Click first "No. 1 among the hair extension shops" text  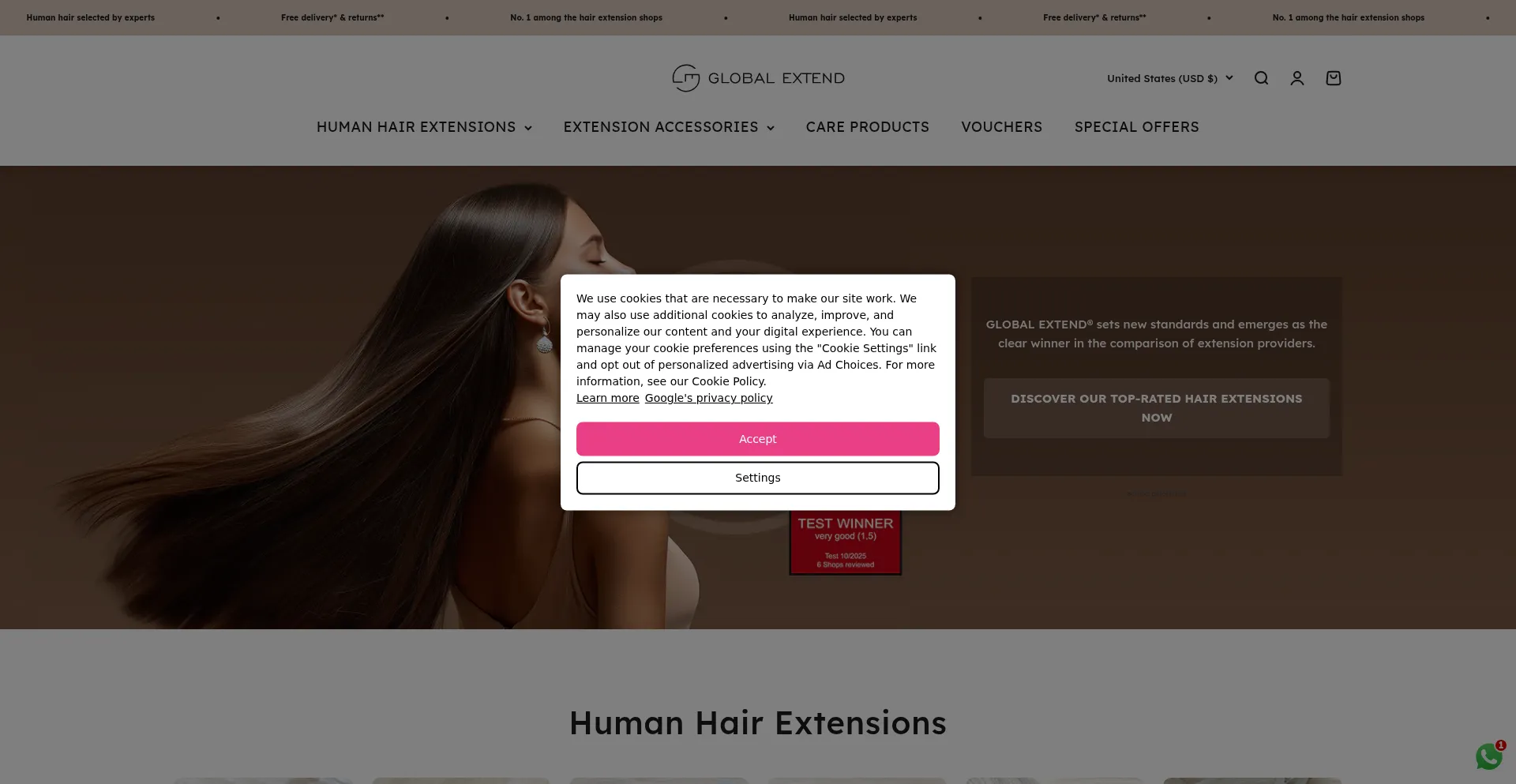586,17
